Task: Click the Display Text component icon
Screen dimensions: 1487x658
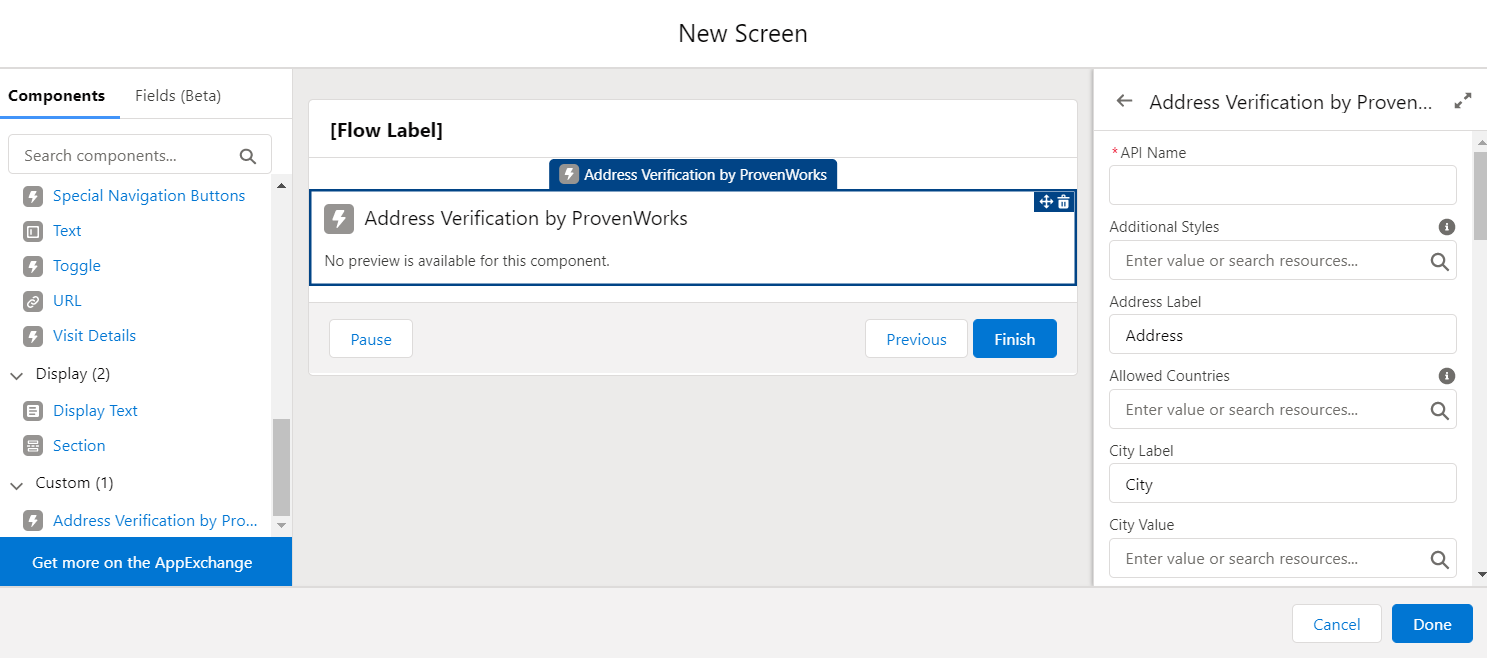Action: (x=33, y=411)
